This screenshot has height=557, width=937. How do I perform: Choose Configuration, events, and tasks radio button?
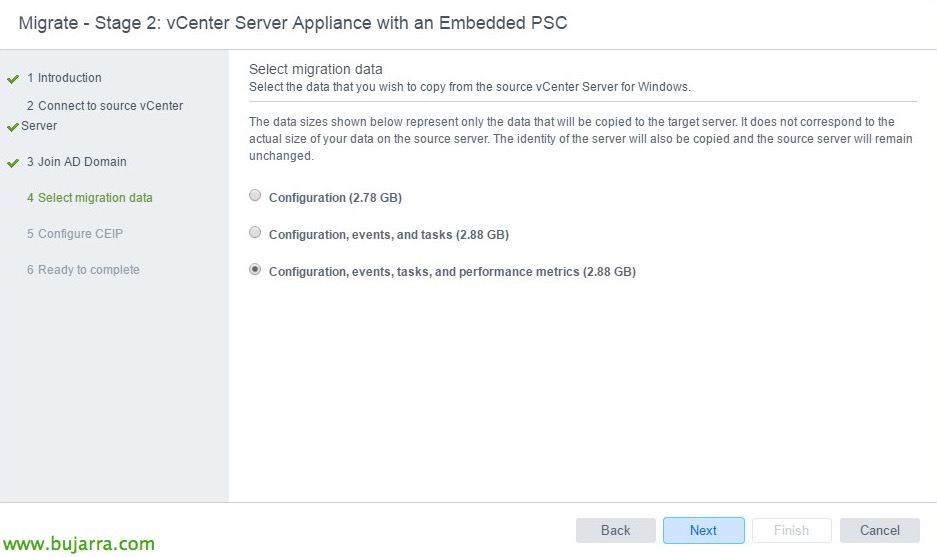(x=255, y=233)
